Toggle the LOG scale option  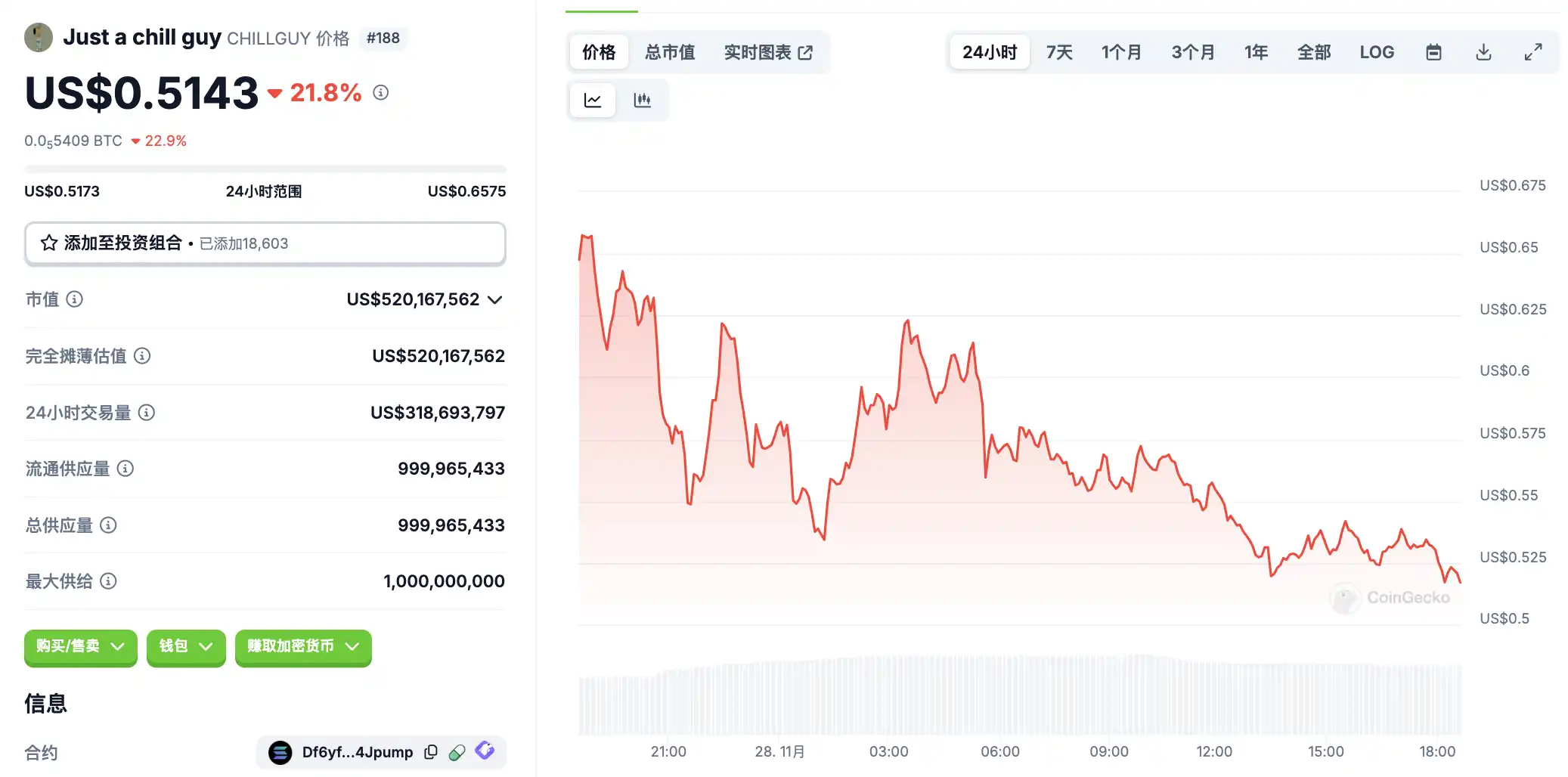tap(1376, 52)
